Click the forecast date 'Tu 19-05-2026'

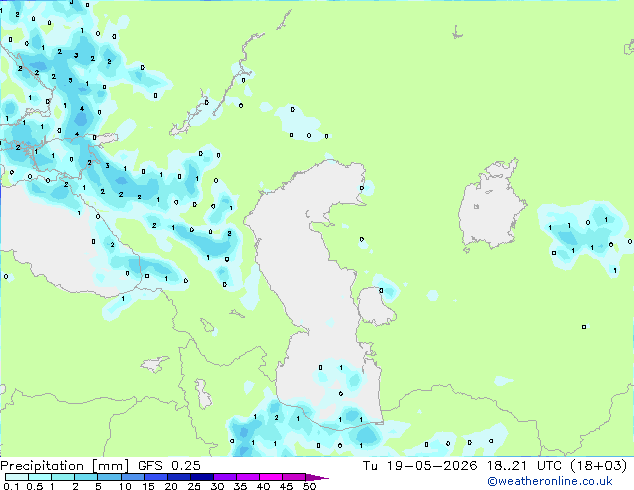tap(420, 466)
